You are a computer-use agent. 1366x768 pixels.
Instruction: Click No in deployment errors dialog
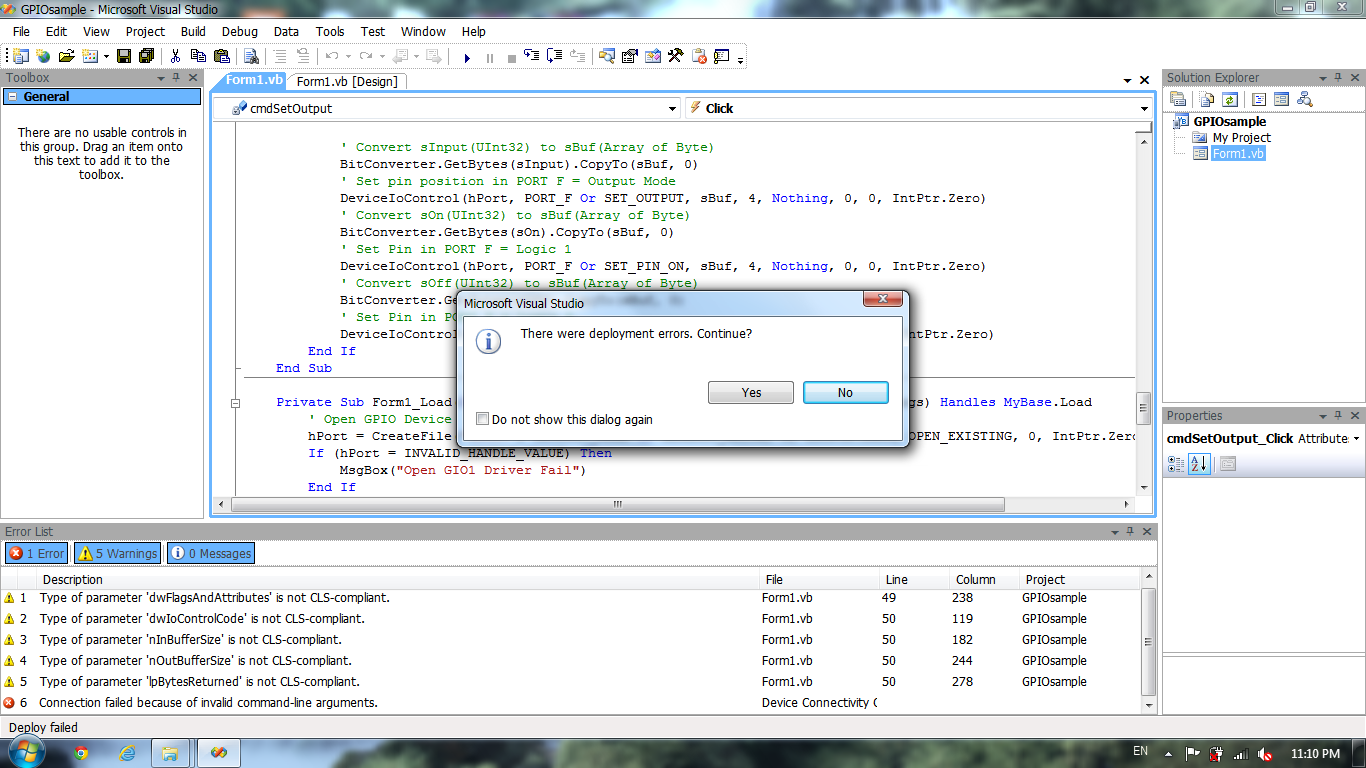click(x=845, y=393)
